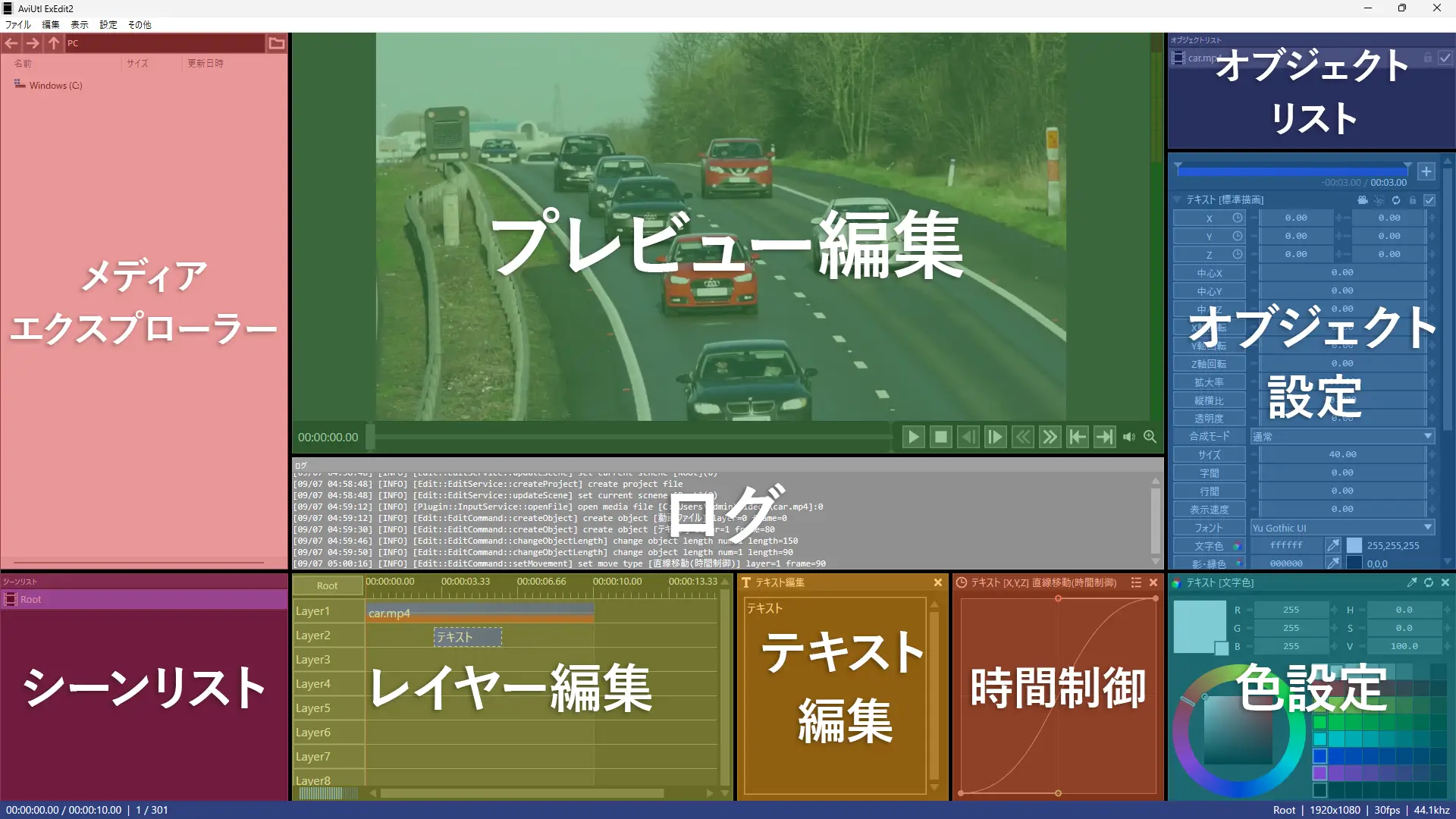Click the 透明度 parameter button
Screen dimensions: 1456x819
coord(1209,419)
